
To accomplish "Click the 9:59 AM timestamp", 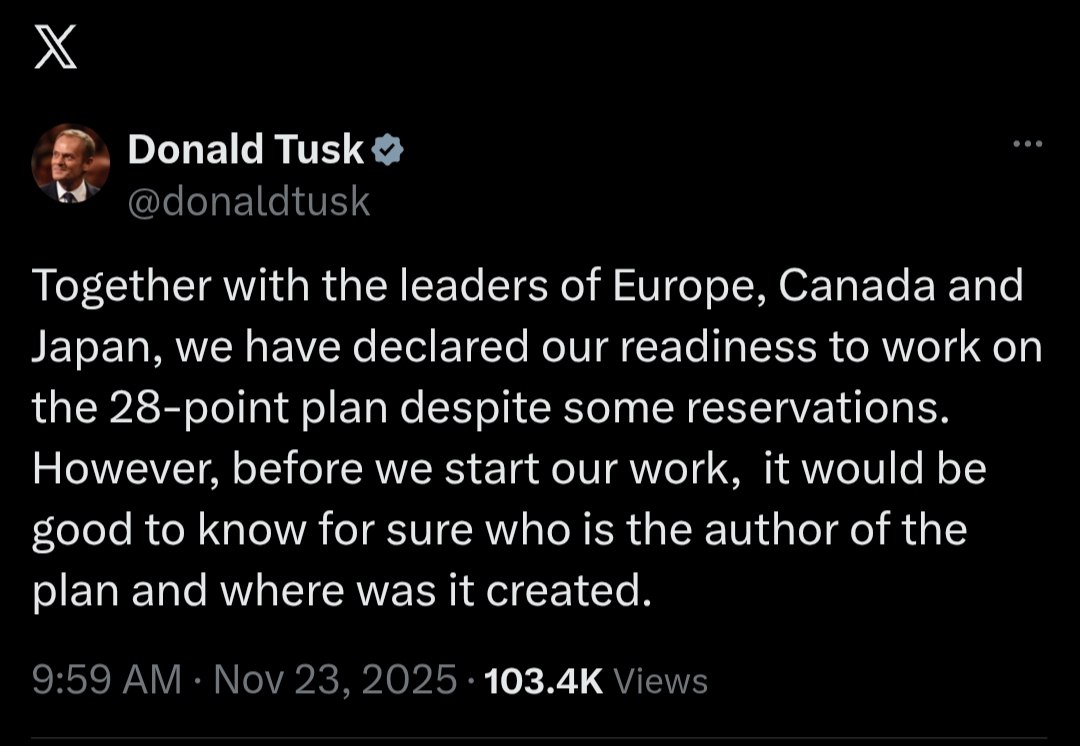I will click(107, 681).
